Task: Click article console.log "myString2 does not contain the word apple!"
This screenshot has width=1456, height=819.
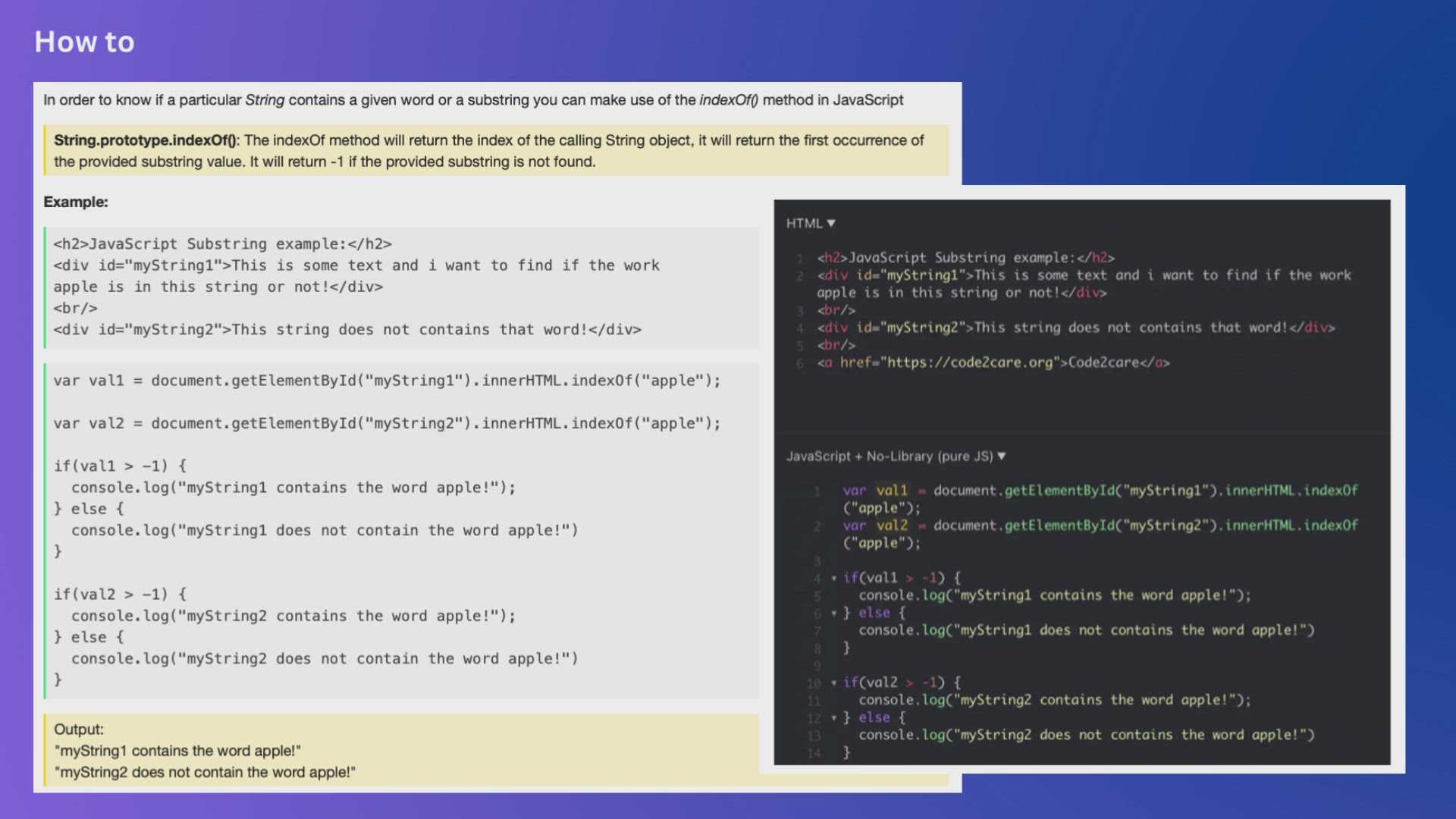Action: pos(325,658)
